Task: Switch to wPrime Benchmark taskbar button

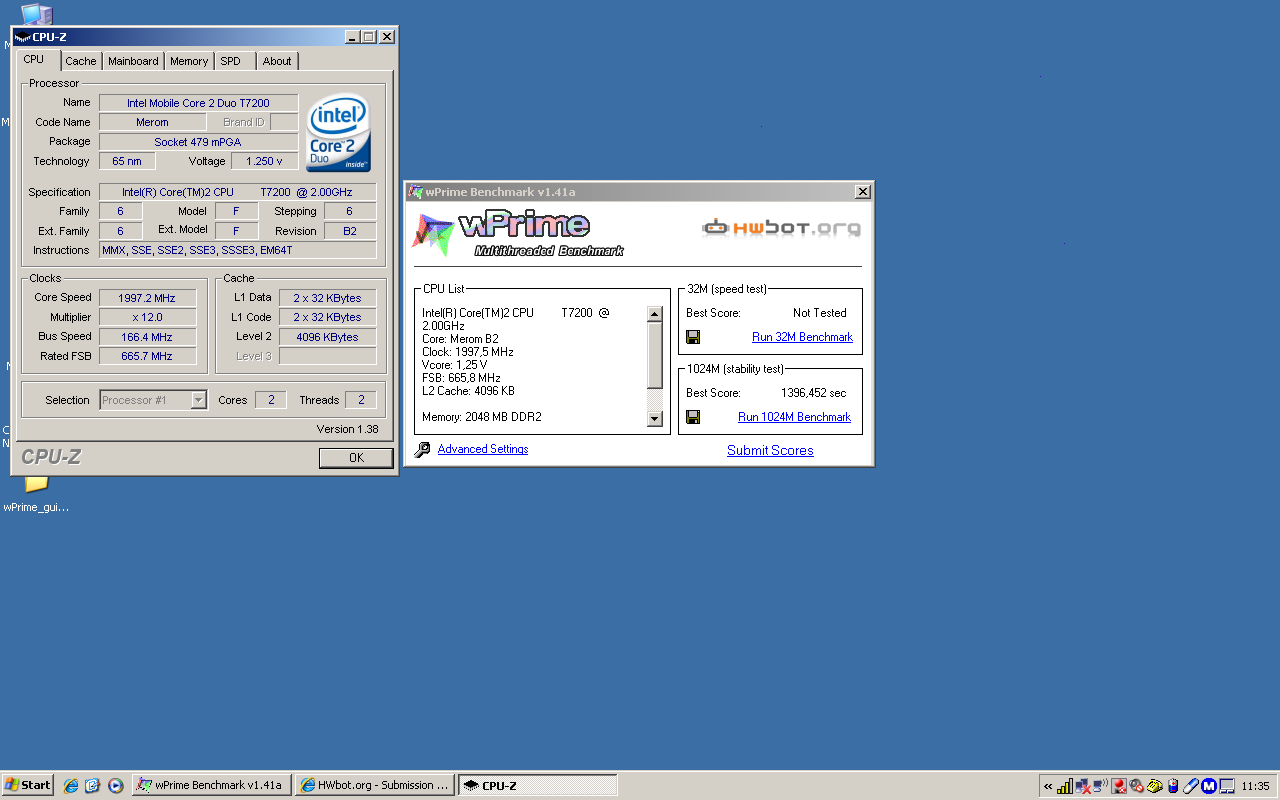Action: click(x=212, y=785)
